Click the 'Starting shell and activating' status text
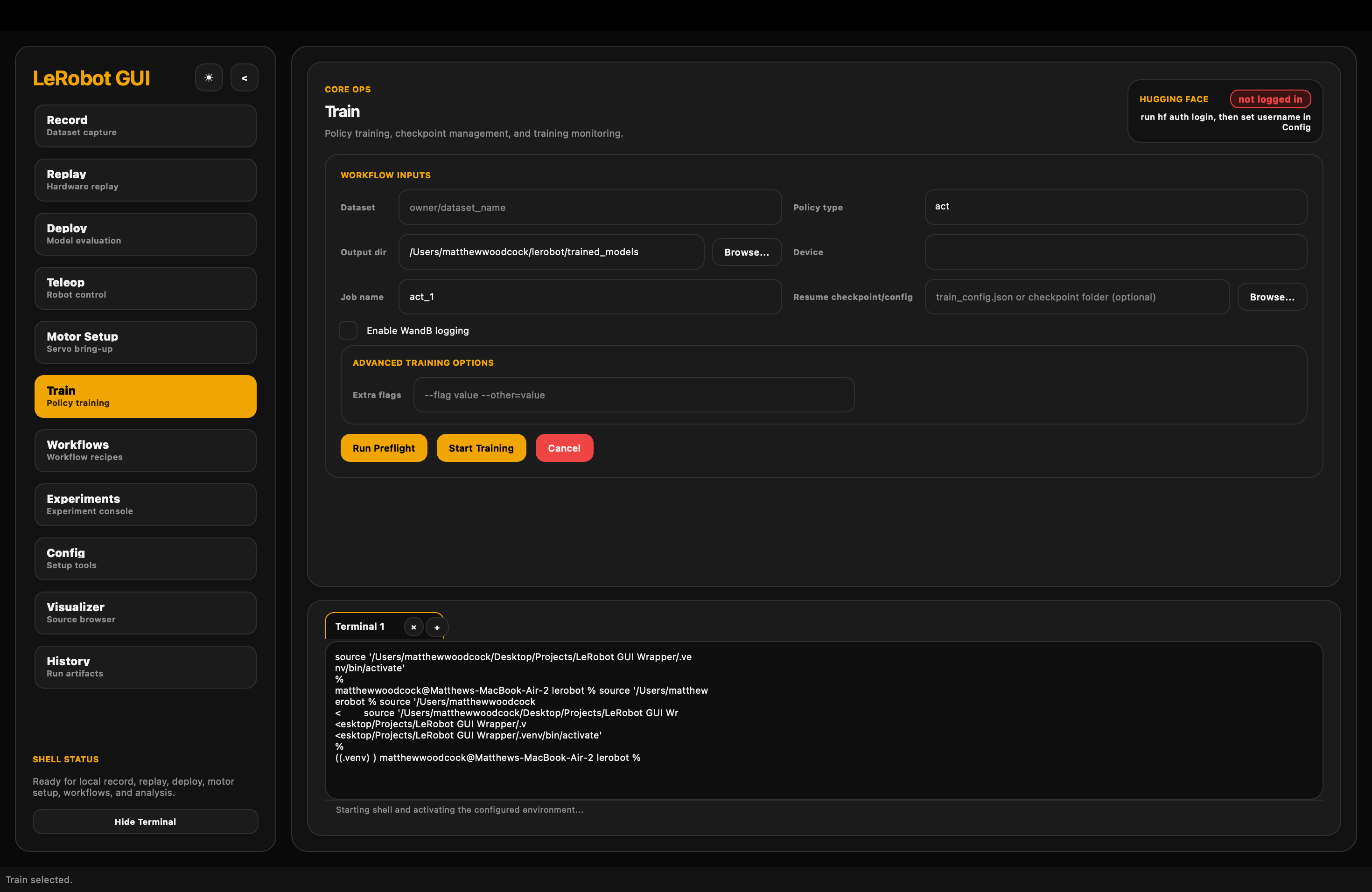Image resolution: width=1372 pixels, height=892 pixels. click(460, 809)
